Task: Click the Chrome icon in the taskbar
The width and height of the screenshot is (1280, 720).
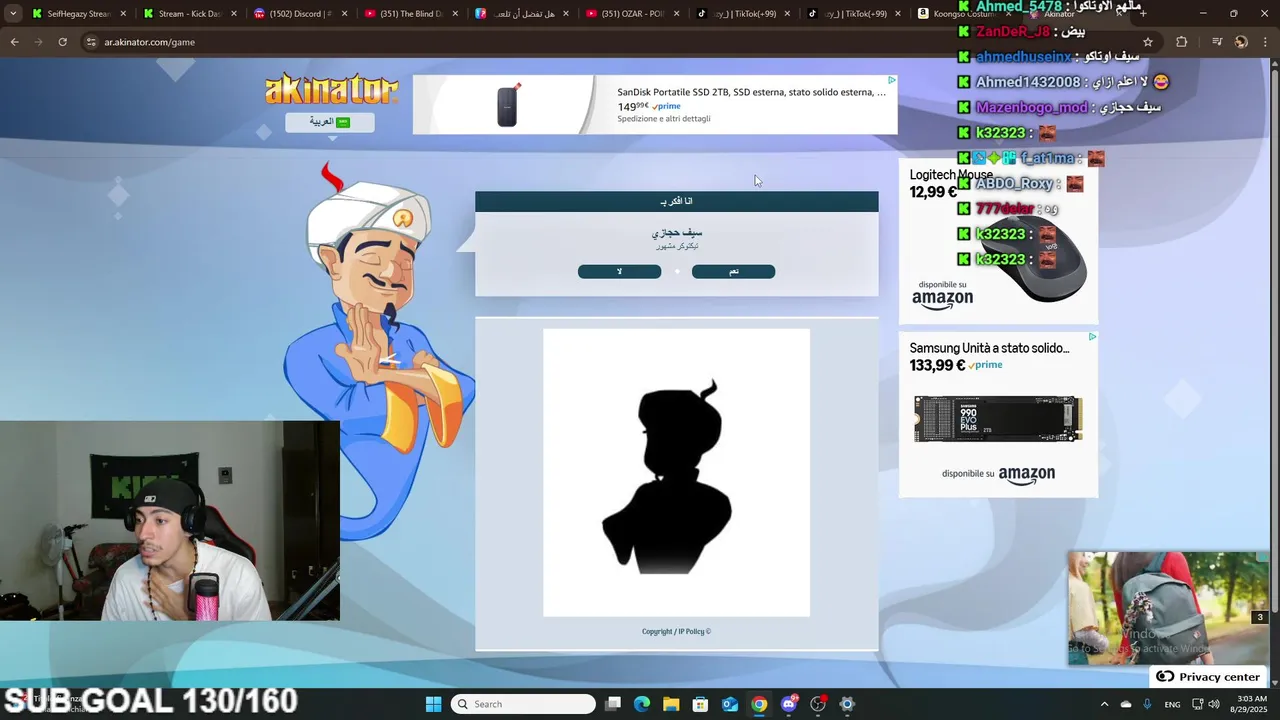Action: click(x=759, y=704)
